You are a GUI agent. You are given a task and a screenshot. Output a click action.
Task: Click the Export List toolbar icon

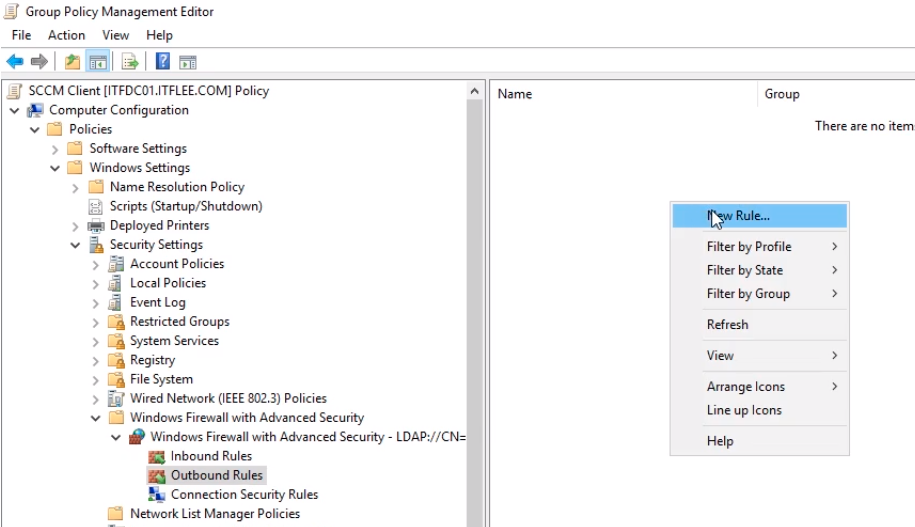130,61
